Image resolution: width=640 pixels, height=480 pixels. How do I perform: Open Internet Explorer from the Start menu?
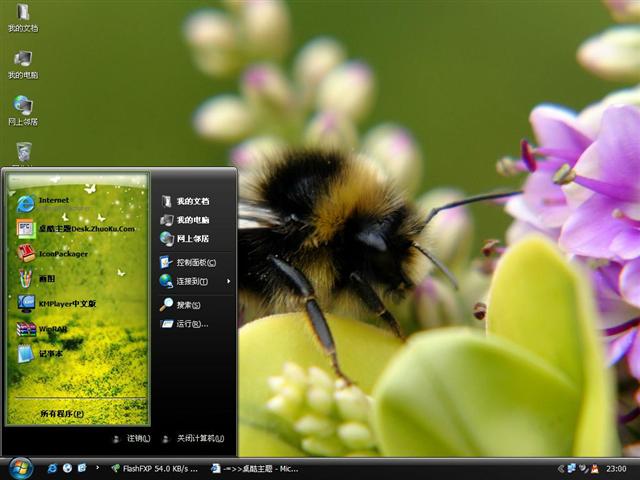(44, 203)
